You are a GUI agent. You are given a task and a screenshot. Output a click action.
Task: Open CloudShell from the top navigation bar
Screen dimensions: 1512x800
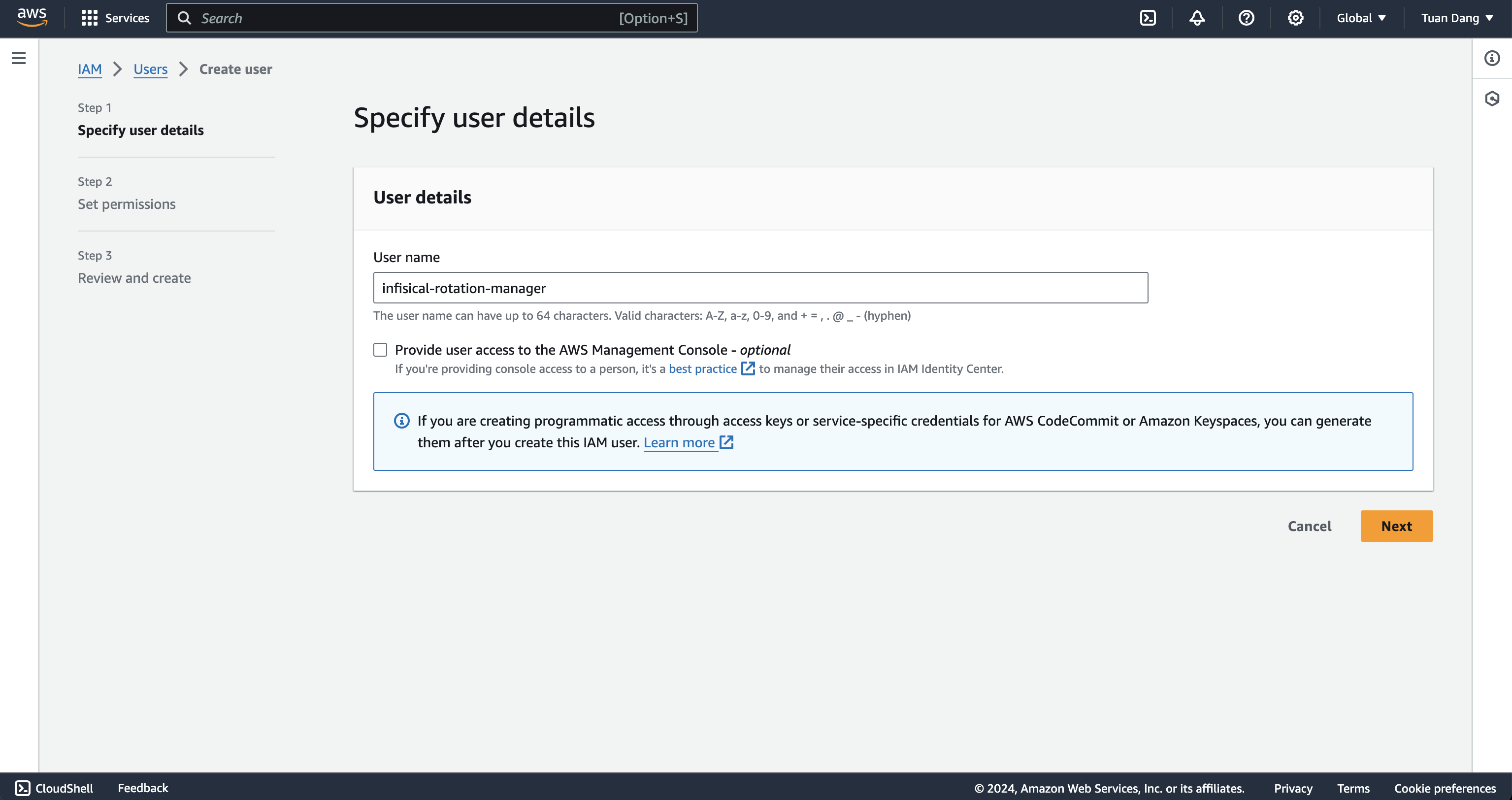point(1148,18)
